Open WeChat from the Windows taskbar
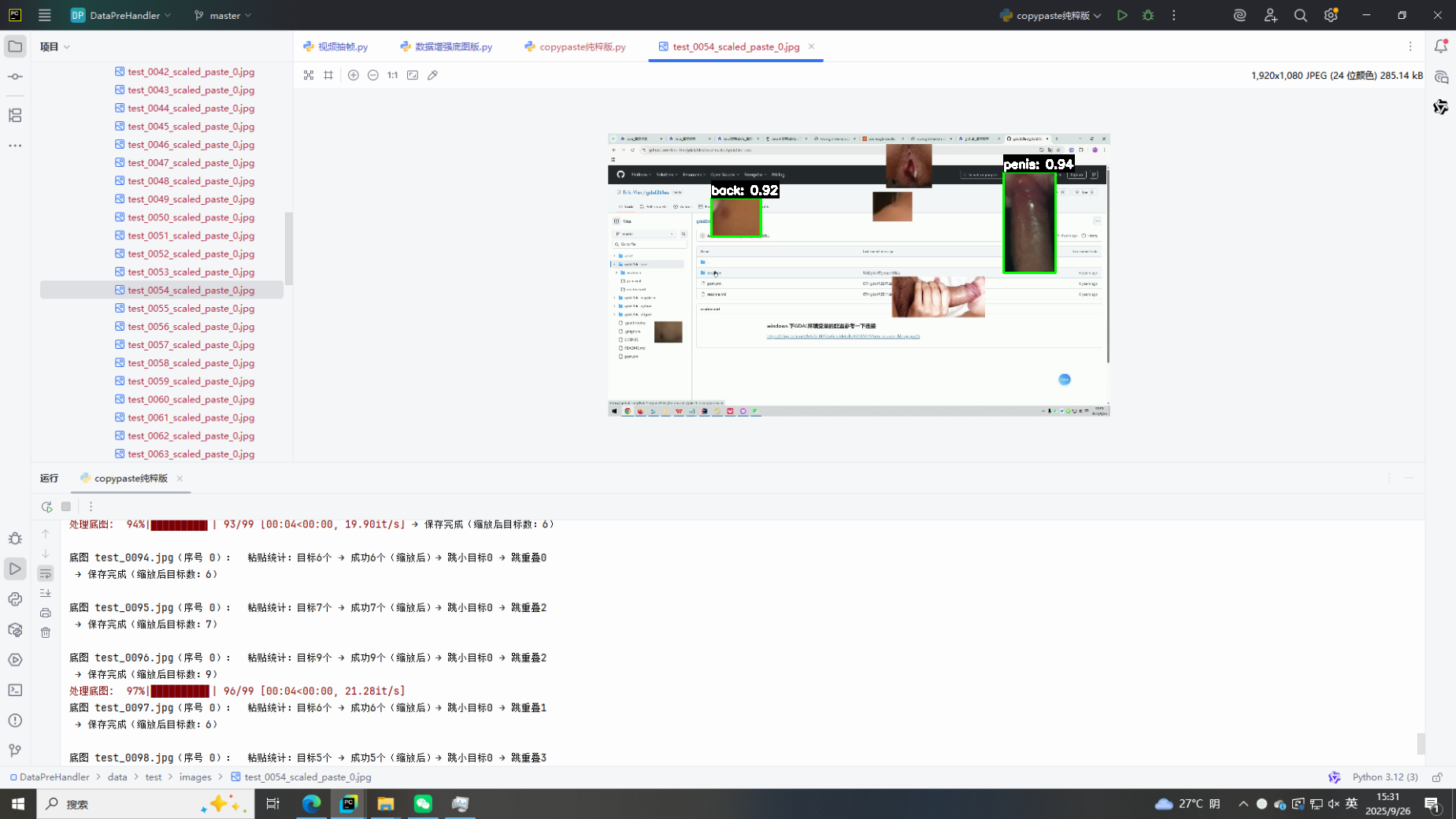 click(x=423, y=803)
